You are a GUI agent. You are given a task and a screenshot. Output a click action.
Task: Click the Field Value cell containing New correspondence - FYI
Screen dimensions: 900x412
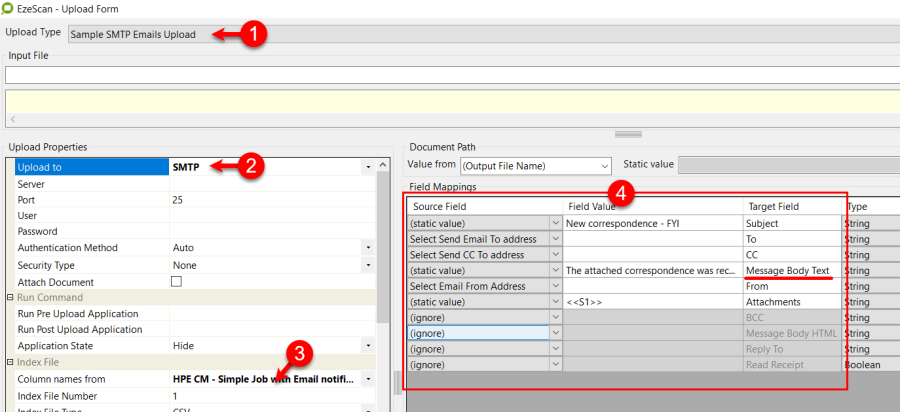pos(652,224)
